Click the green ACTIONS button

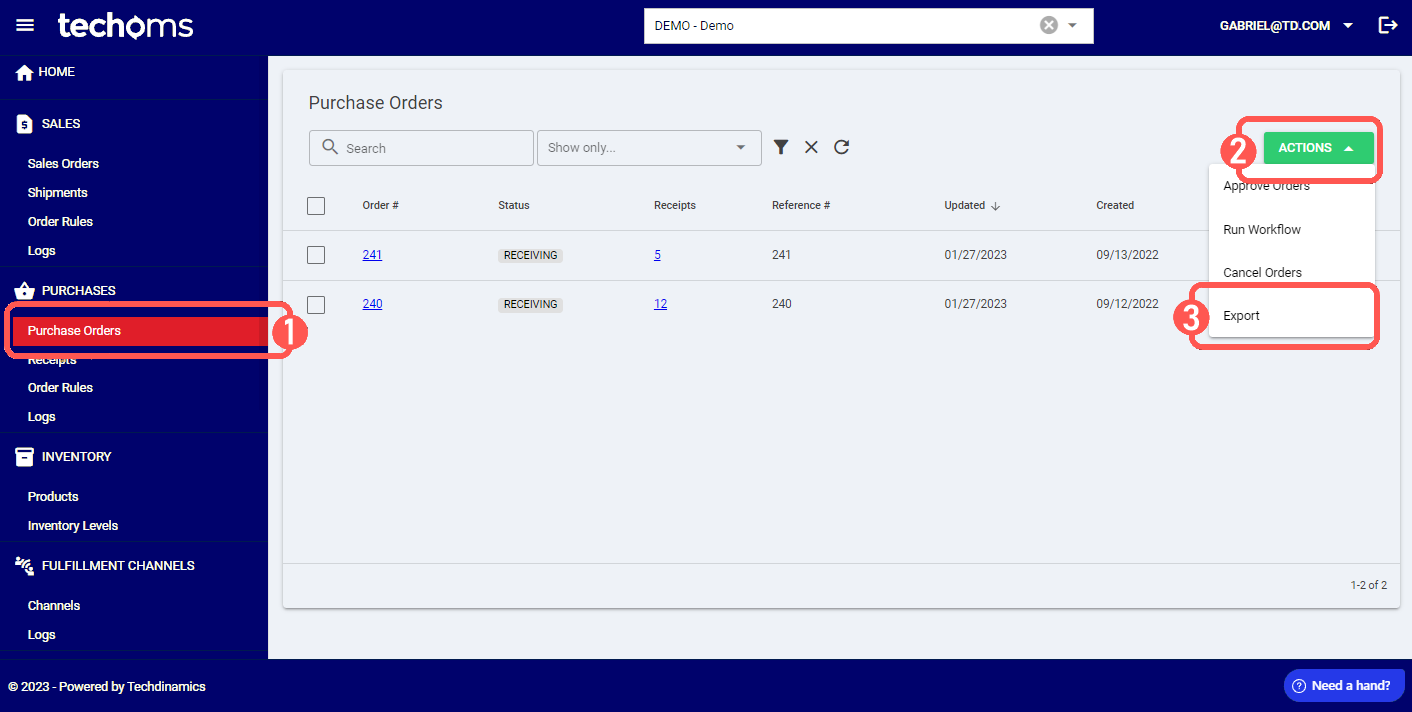point(1317,146)
